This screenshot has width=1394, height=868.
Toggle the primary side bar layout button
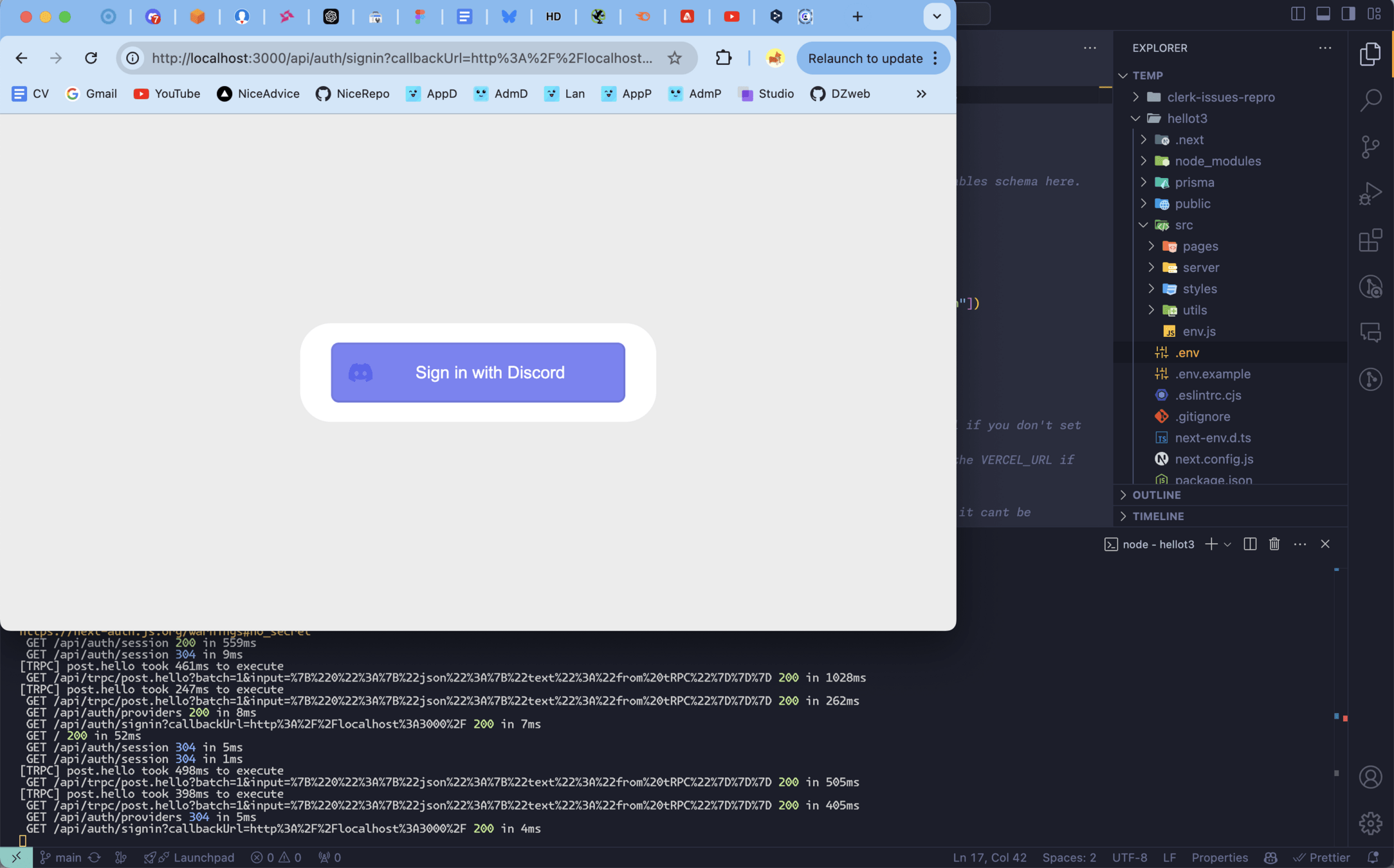point(1298,14)
